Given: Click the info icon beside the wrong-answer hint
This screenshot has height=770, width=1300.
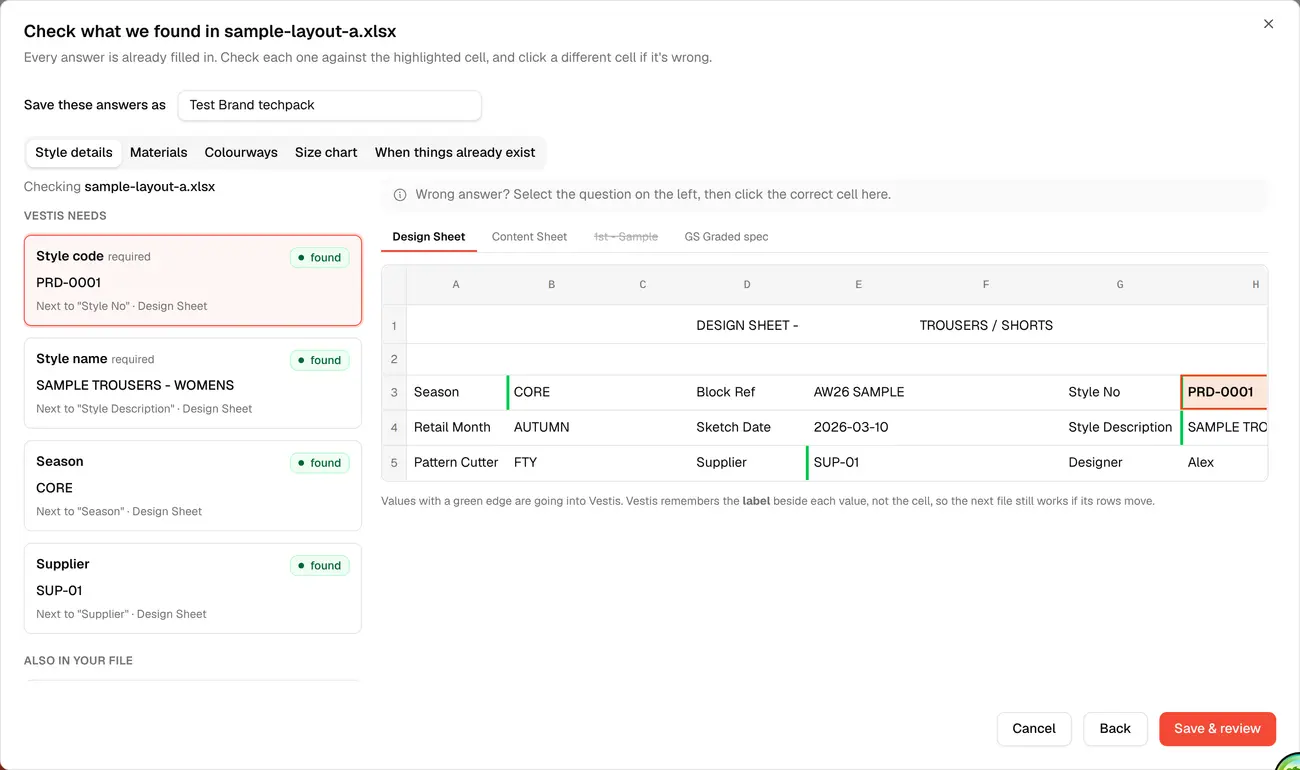Looking at the screenshot, I should pos(400,195).
